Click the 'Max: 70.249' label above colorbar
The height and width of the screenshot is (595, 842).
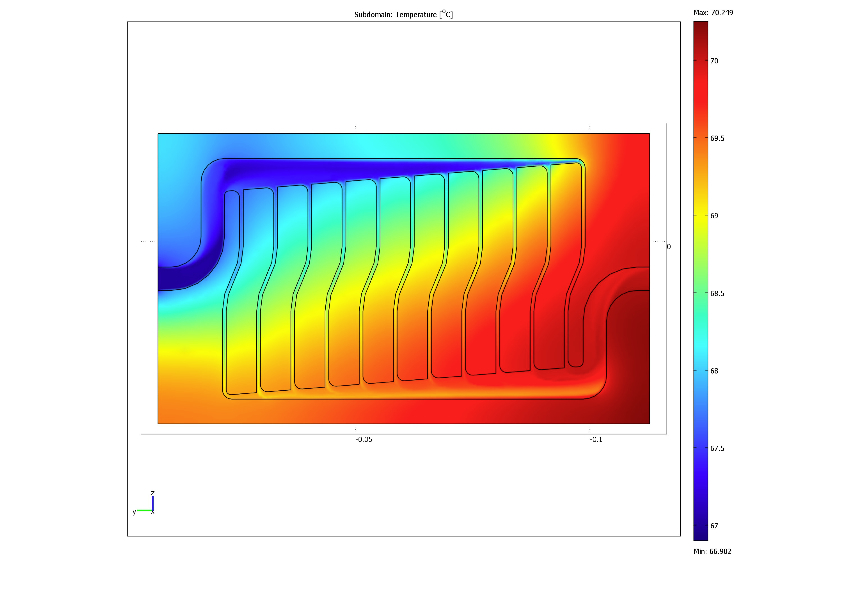(x=713, y=12)
